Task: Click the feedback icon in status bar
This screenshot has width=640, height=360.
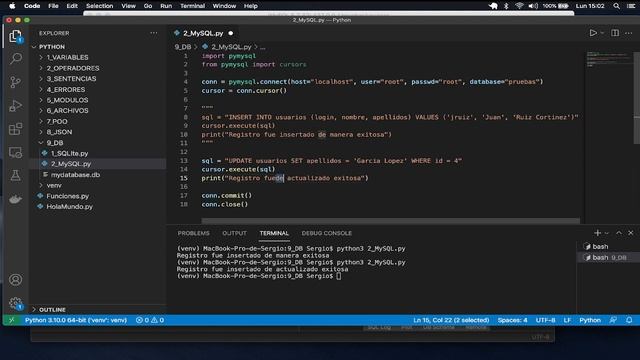Action: point(613,320)
